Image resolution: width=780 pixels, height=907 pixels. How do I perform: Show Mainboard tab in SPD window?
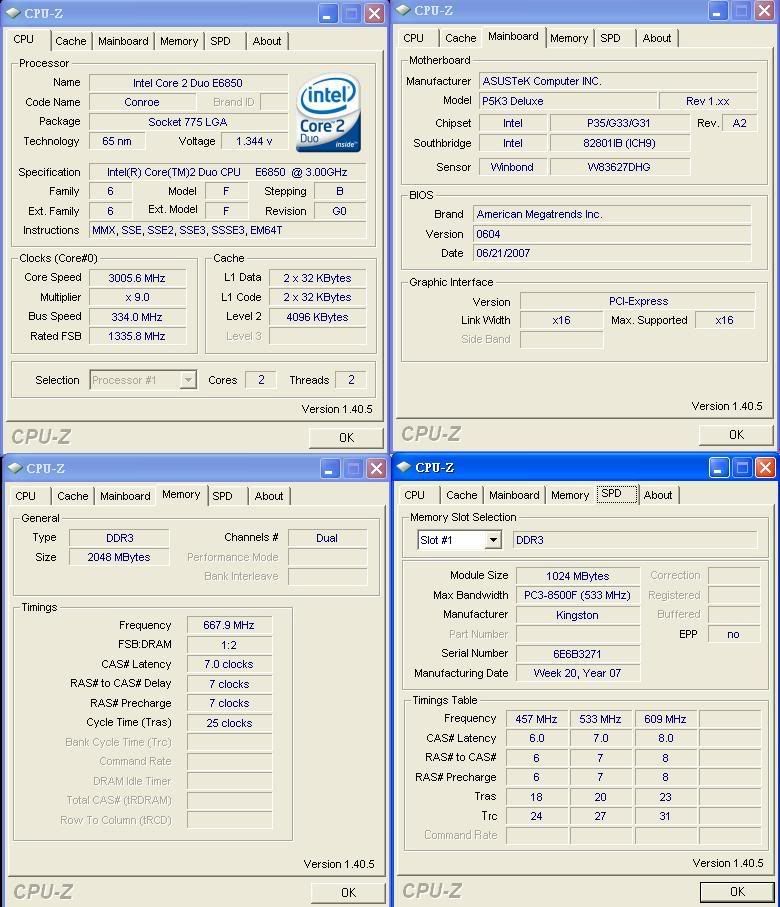pos(514,495)
